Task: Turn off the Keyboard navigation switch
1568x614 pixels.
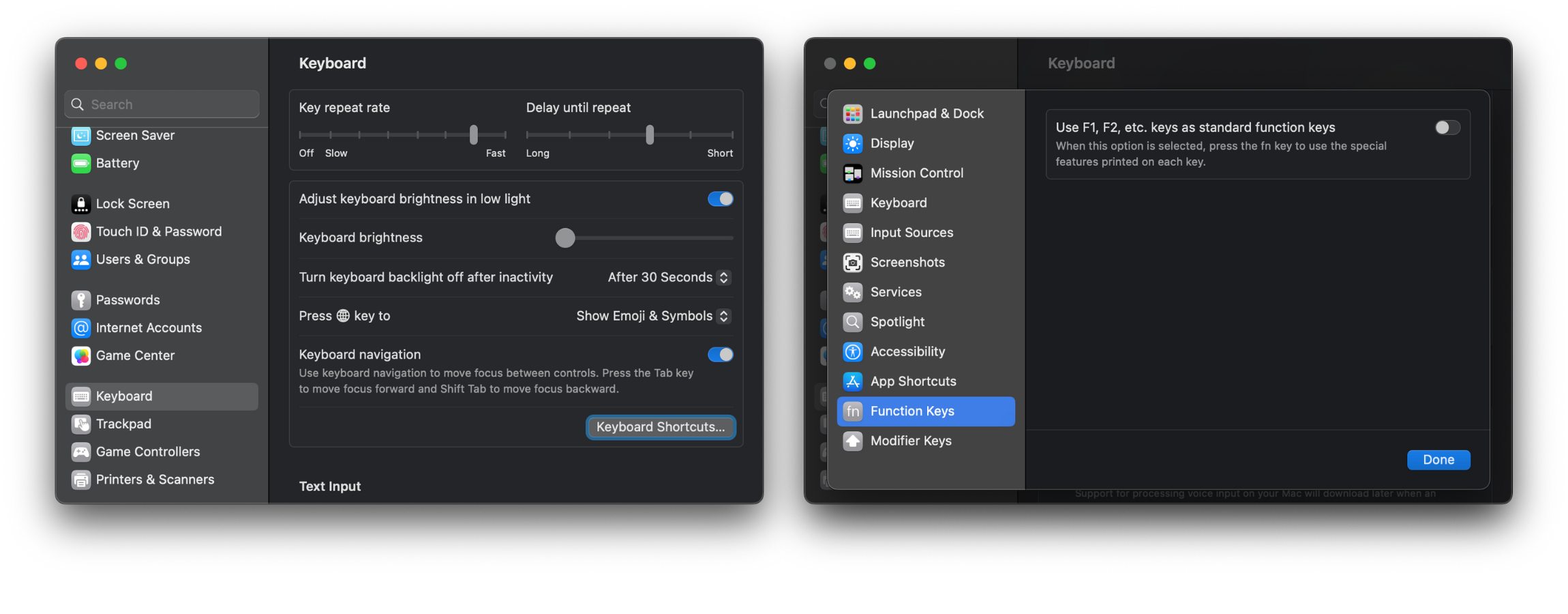Action: tap(720, 355)
